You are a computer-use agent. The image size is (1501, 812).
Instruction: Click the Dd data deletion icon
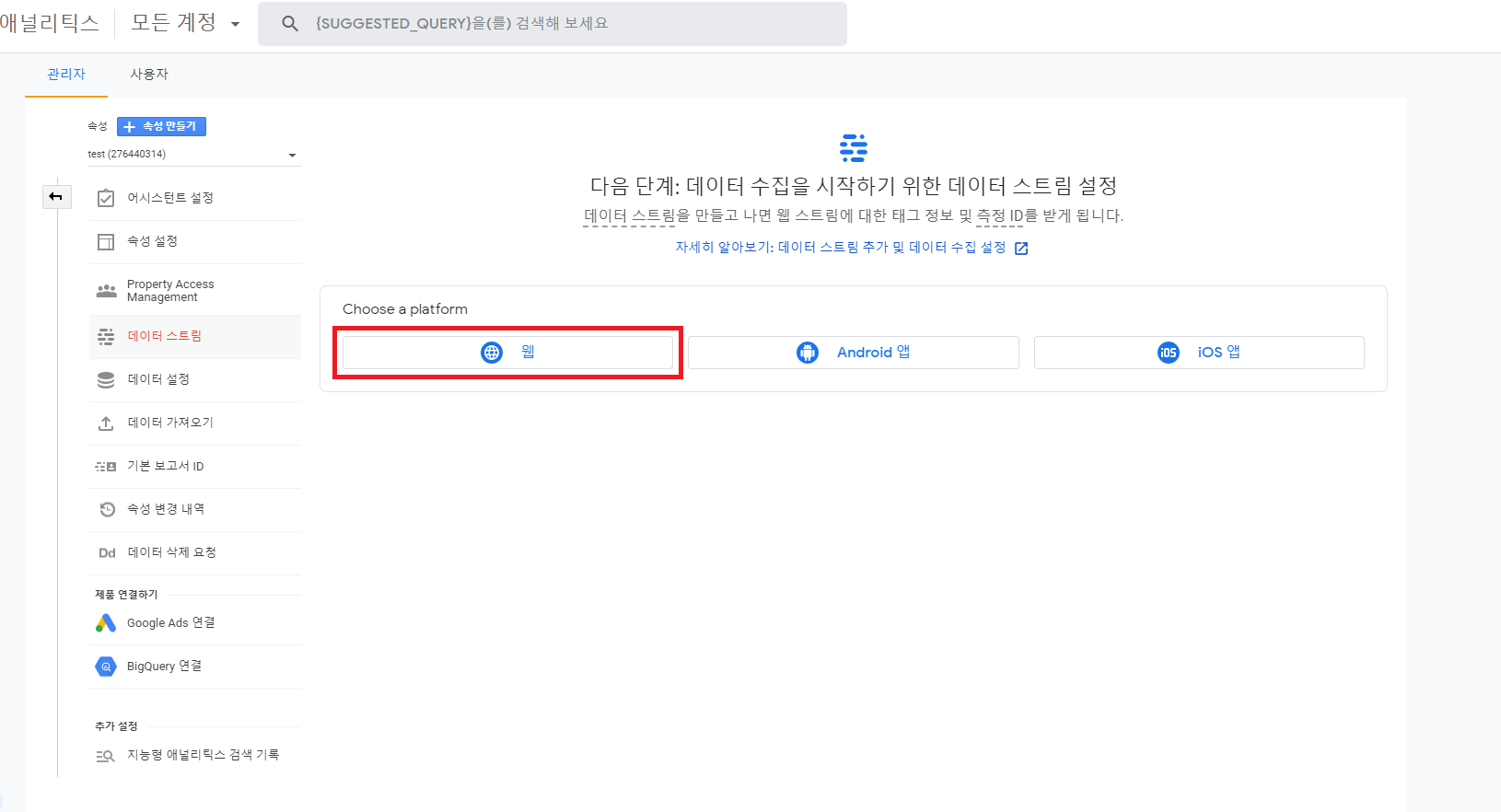coord(107,553)
